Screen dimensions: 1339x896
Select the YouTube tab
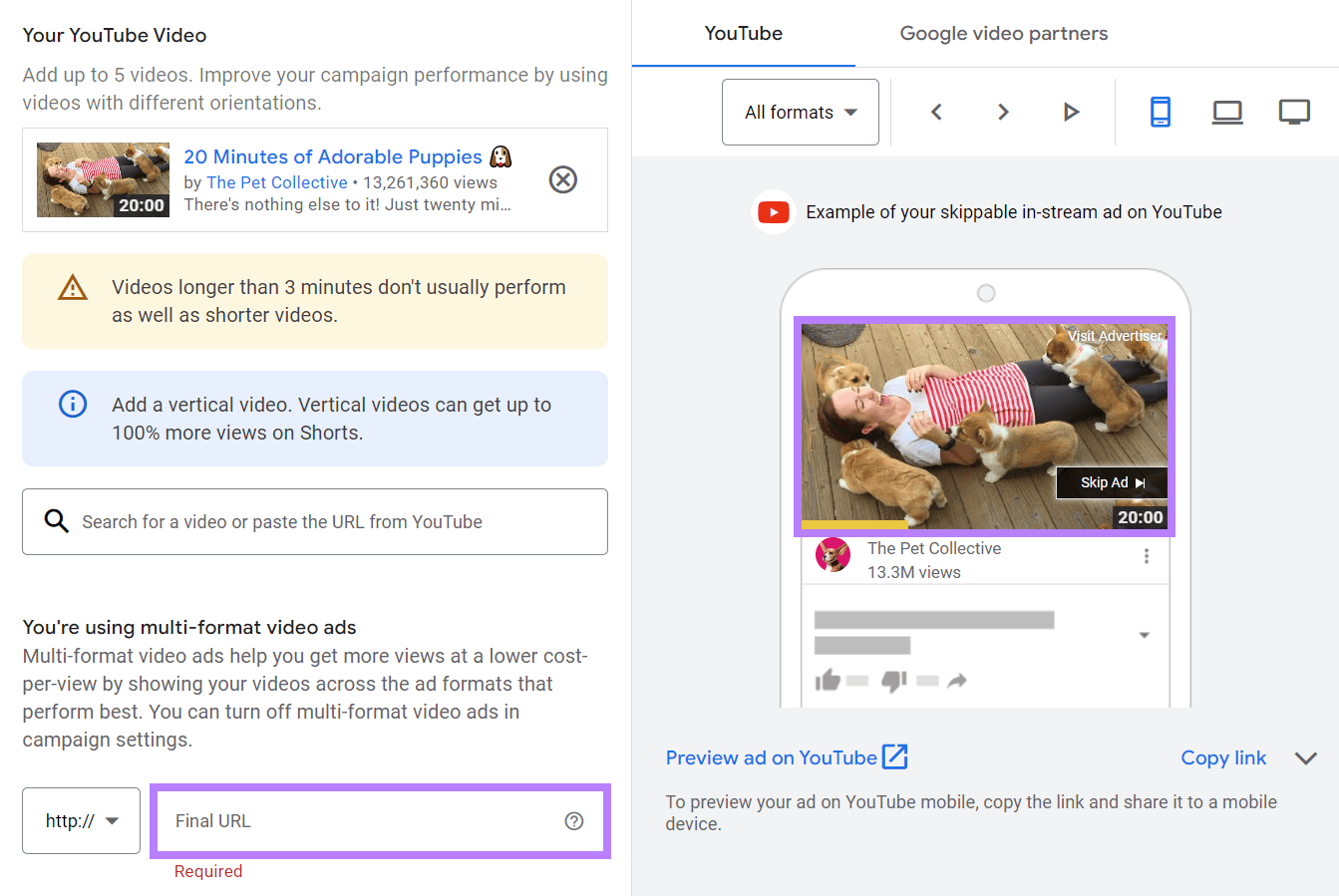click(x=743, y=33)
